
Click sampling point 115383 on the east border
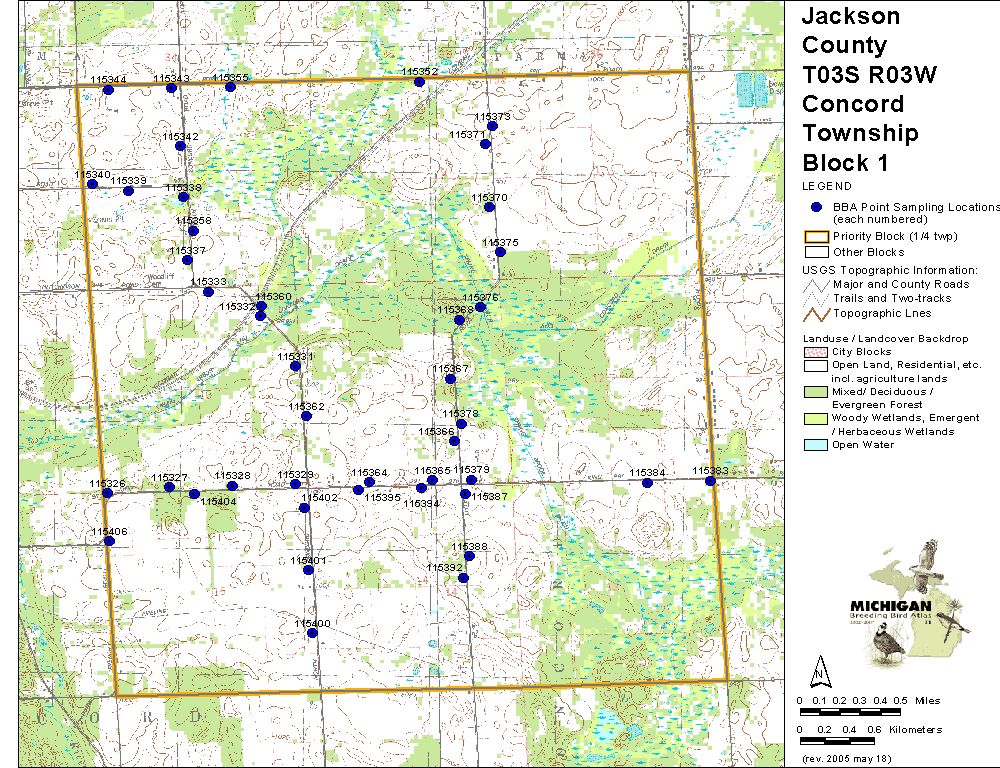(x=710, y=481)
